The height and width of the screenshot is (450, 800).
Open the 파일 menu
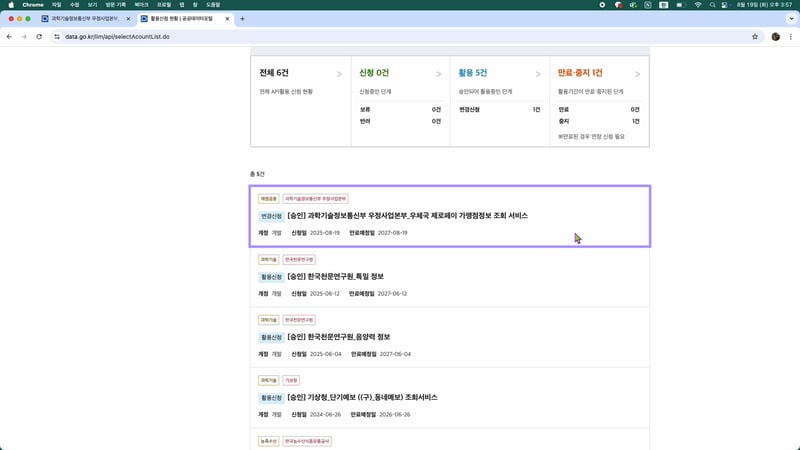pyautogui.click(x=57, y=5)
